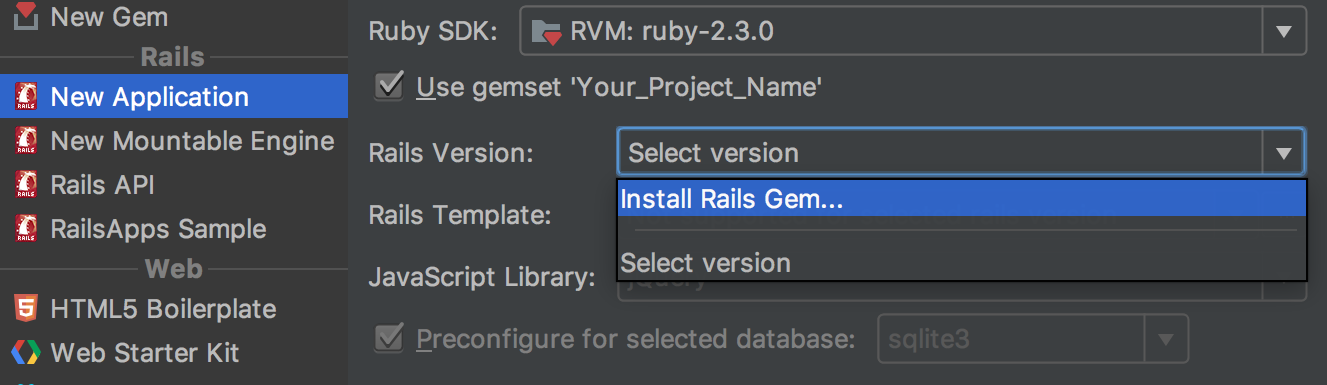The width and height of the screenshot is (1327, 385).
Task: Click the RailsApps Sample icon
Action: pos(26,229)
